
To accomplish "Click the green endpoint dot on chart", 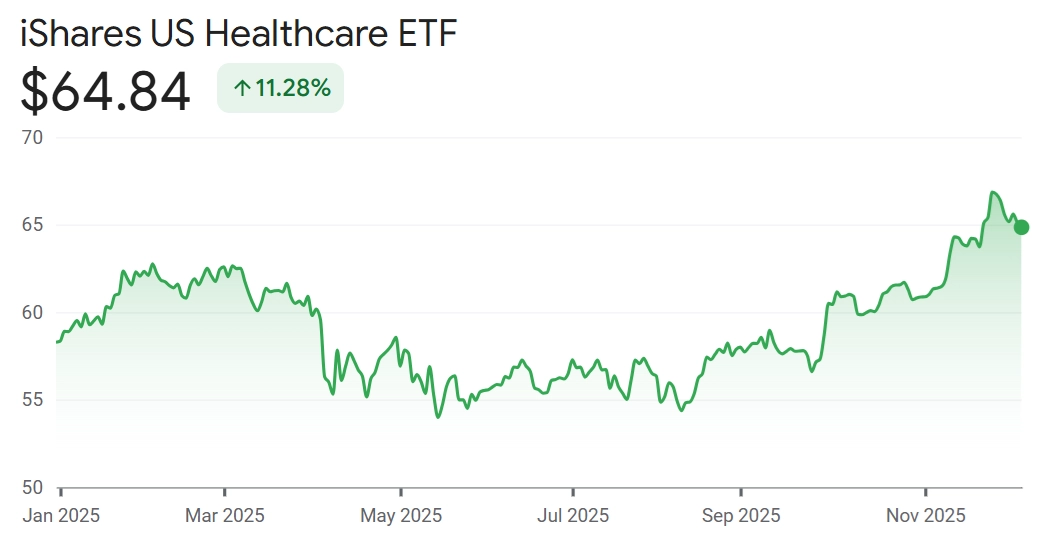I will [x=1021, y=227].
